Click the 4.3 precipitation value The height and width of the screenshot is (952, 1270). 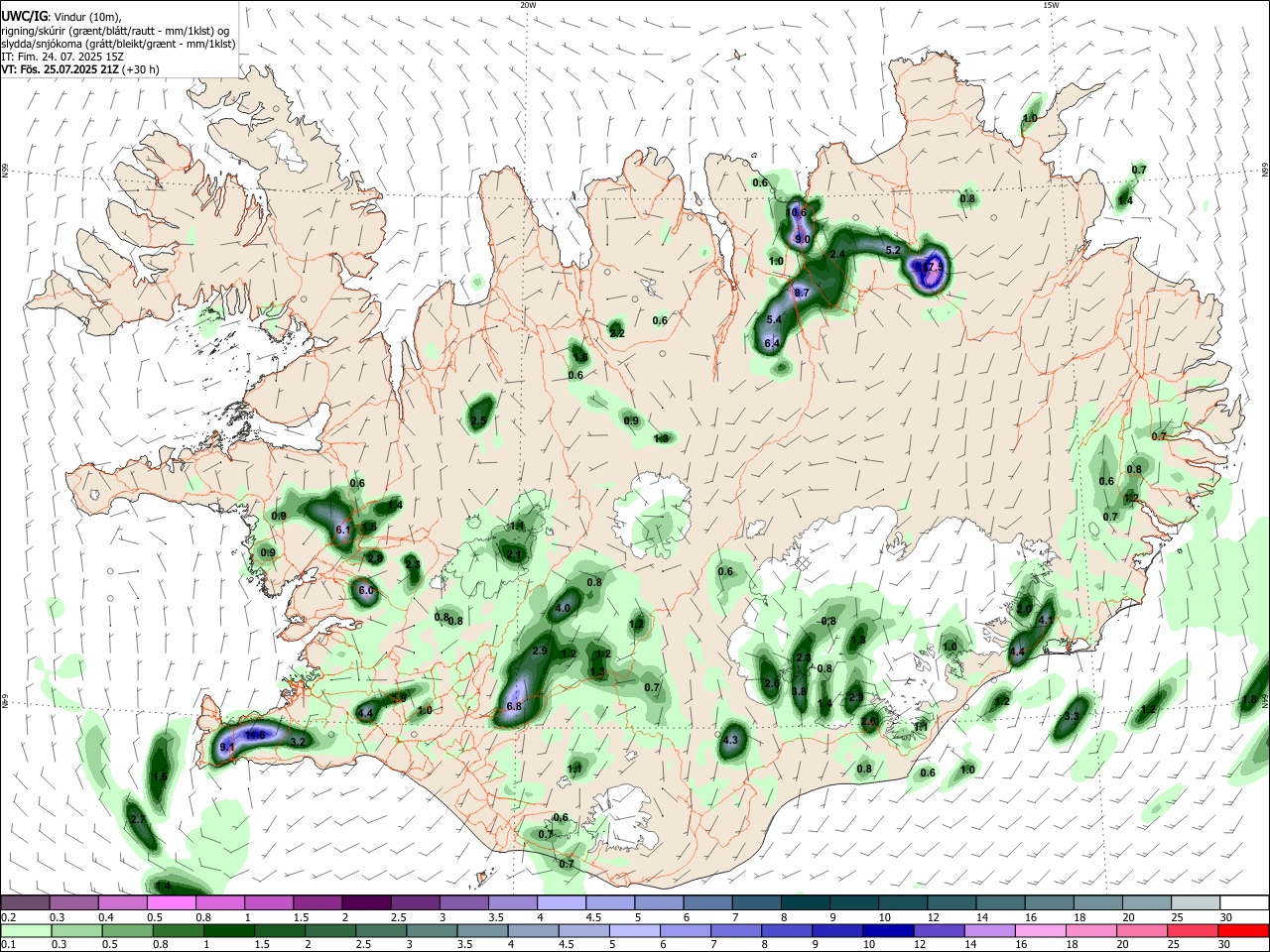(x=732, y=741)
